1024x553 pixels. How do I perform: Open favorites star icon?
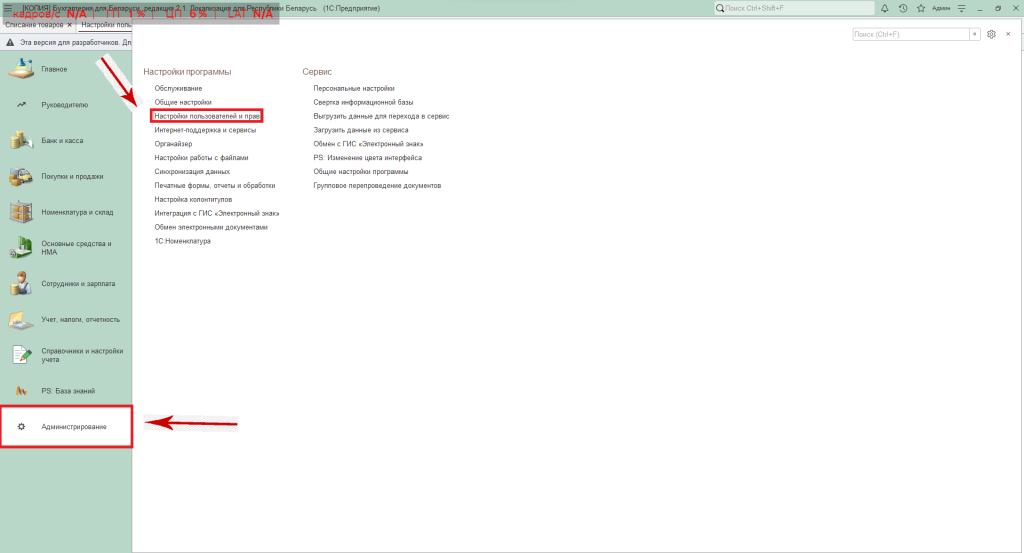(920, 8)
